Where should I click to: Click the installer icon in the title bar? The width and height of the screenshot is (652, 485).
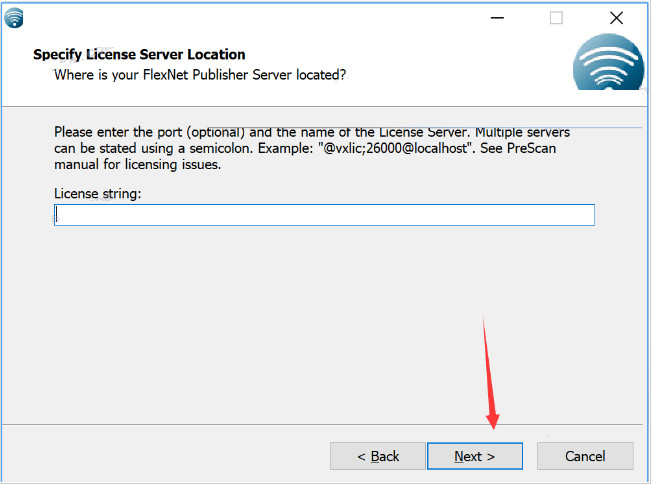(14, 17)
